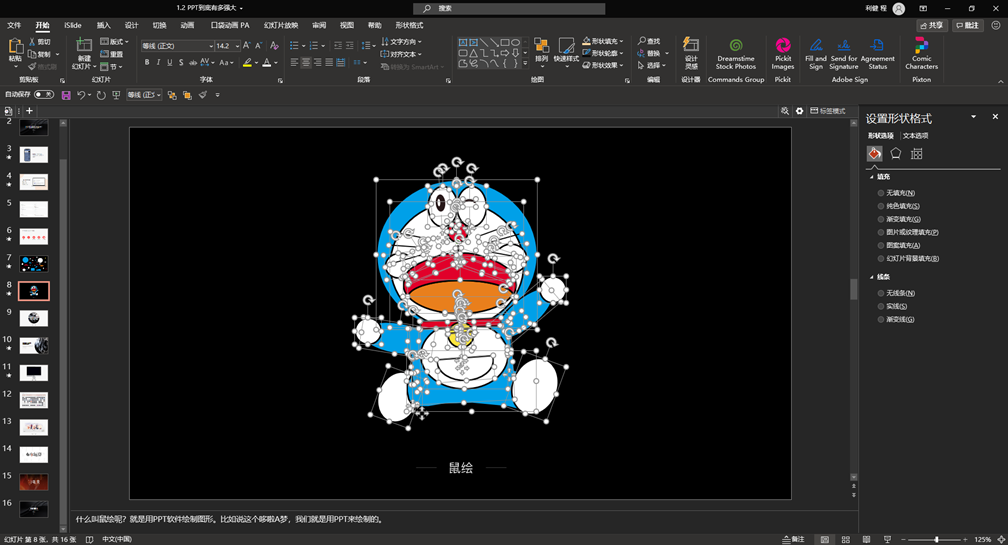Collapse the Fill (填充) section
This screenshot has height=545, width=1008.
point(872,177)
